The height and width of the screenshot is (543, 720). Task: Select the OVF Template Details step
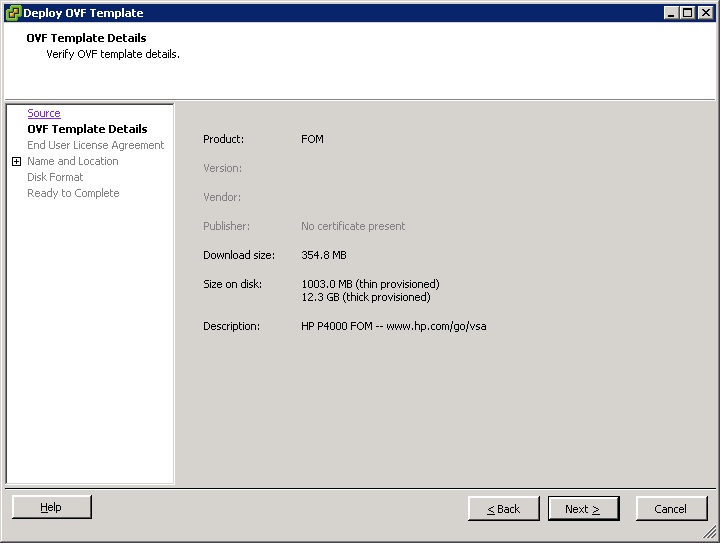pyautogui.click(x=87, y=129)
